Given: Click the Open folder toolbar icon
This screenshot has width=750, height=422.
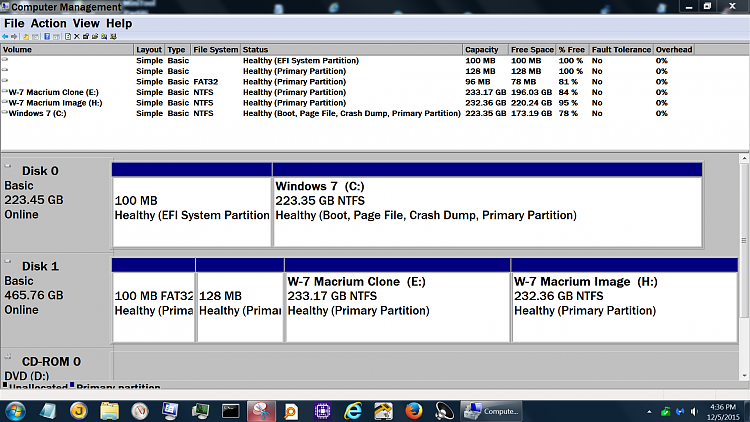Looking at the screenshot, I should (95, 36).
